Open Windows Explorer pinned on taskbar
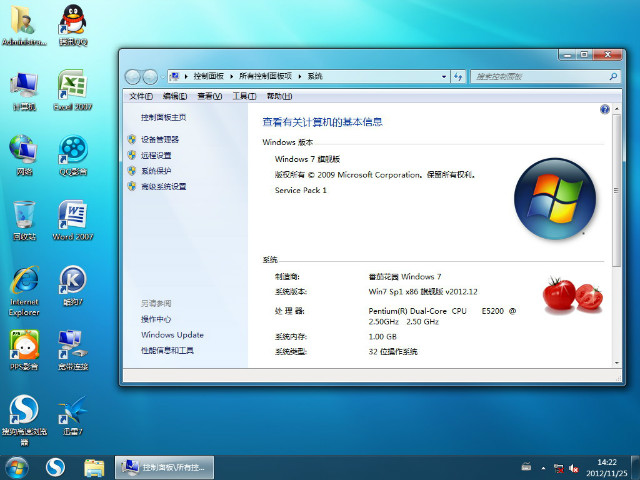This screenshot has width=640, height=480. click(94, 468)
